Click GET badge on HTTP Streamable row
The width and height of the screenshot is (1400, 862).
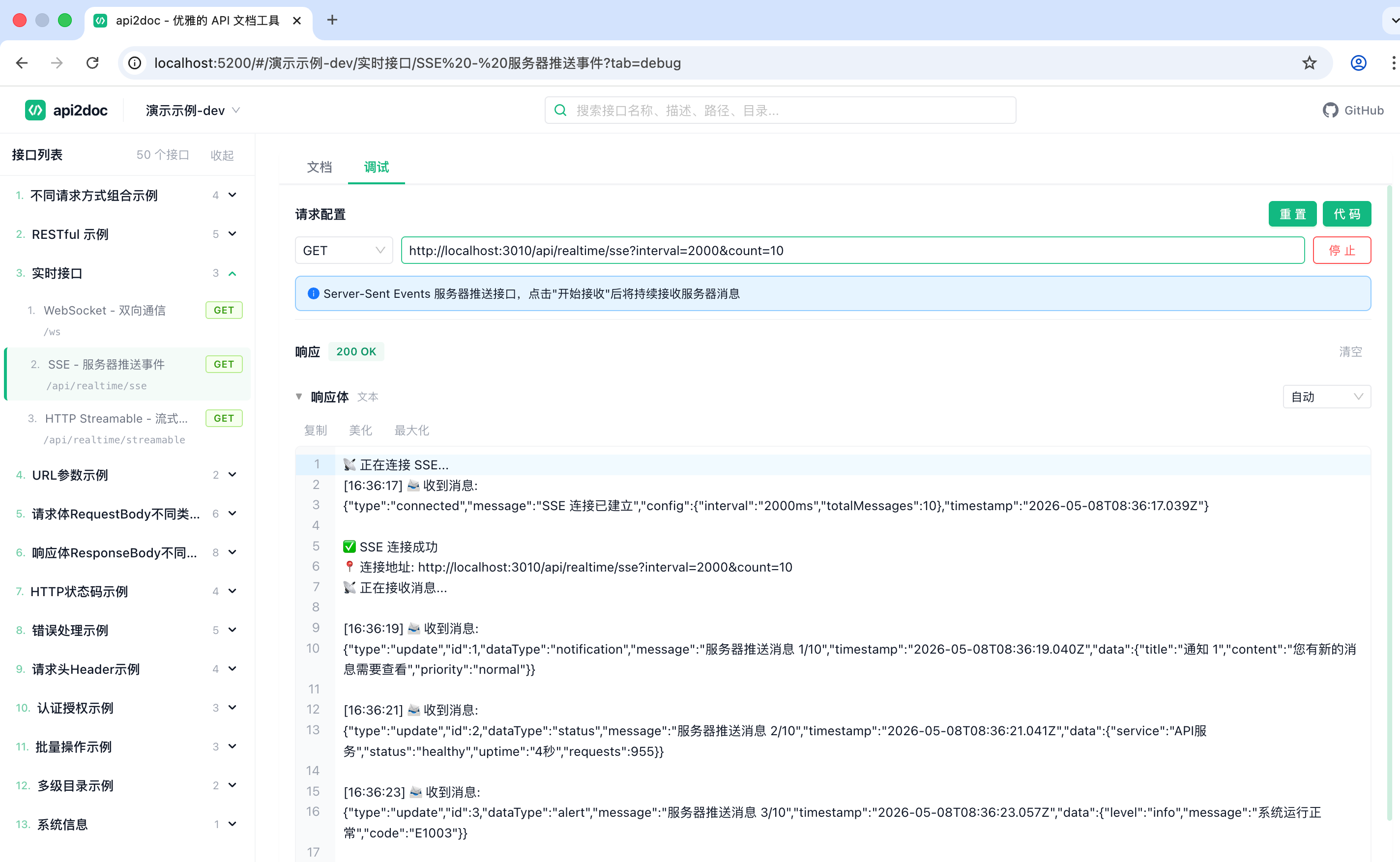pyautogui.click(x=224, y=418)
